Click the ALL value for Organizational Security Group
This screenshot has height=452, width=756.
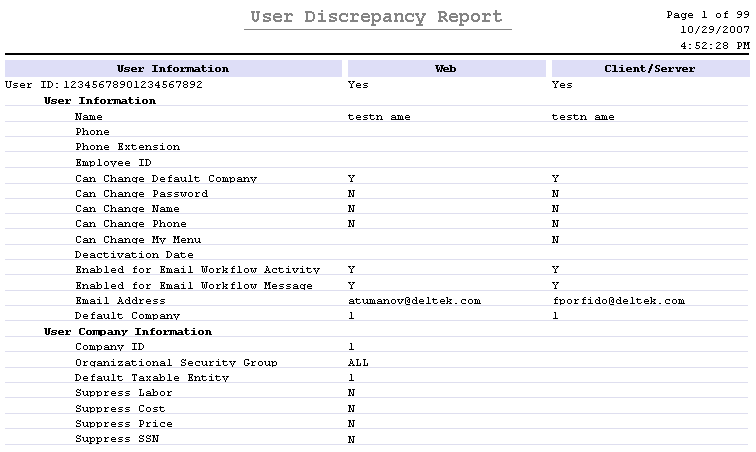click(x=357, y=362)
